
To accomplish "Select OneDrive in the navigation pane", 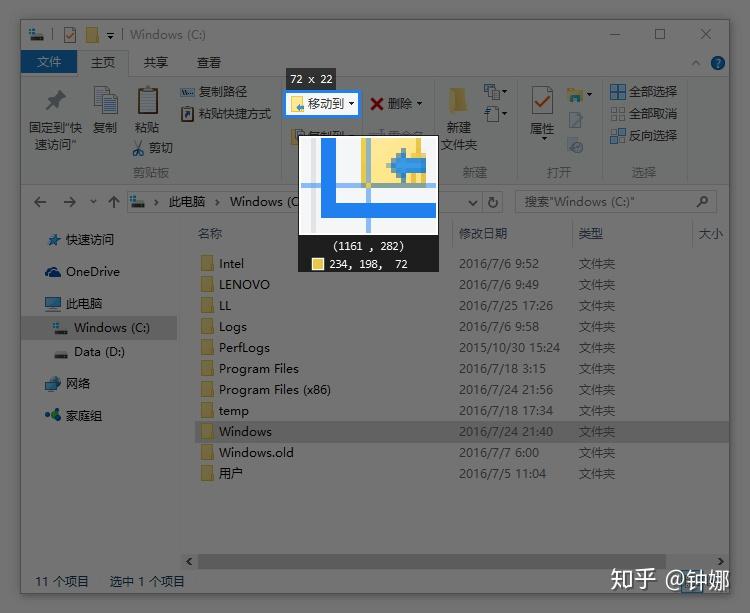I will pos(82,272).
